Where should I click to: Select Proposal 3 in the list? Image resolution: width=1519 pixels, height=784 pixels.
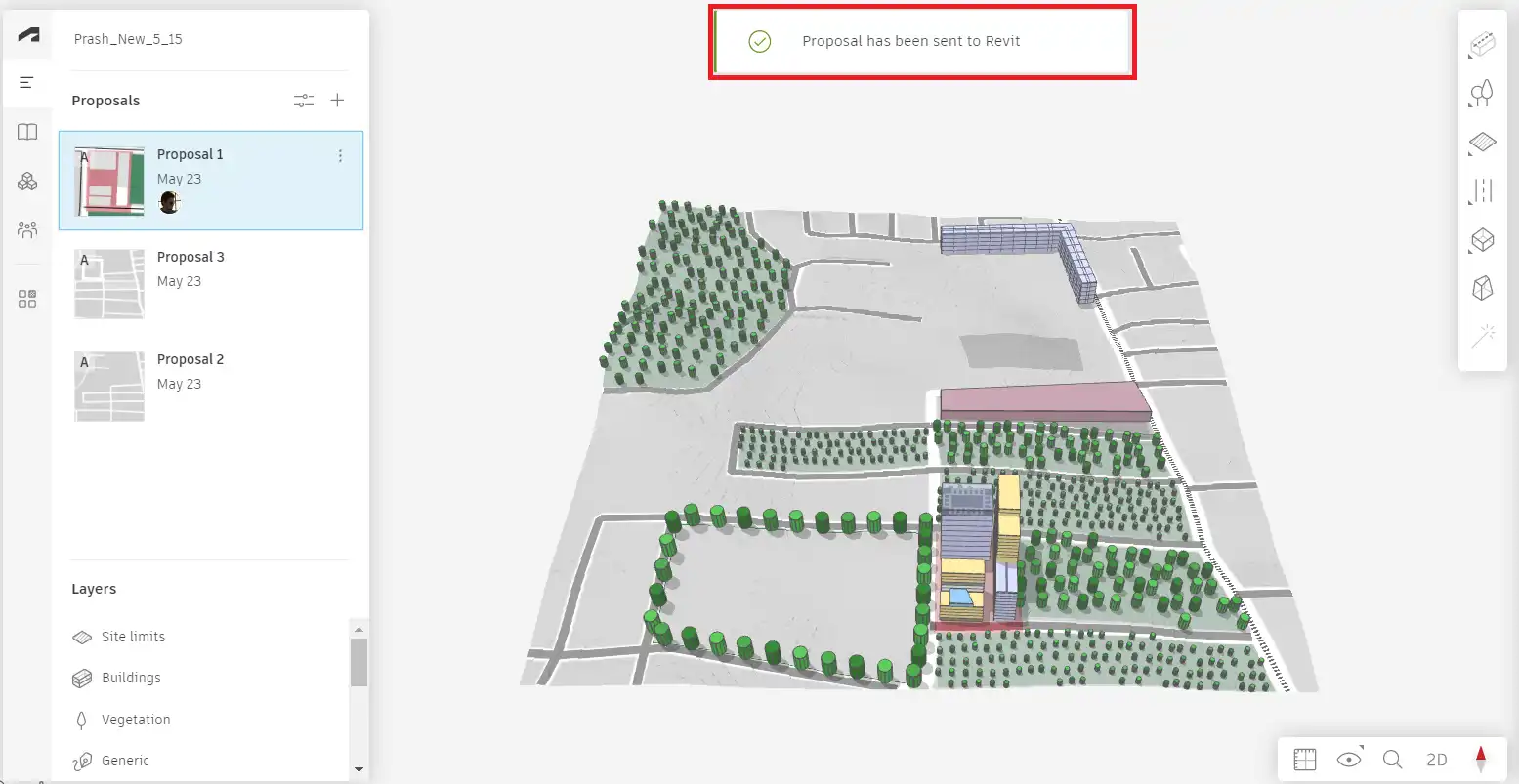190,257
